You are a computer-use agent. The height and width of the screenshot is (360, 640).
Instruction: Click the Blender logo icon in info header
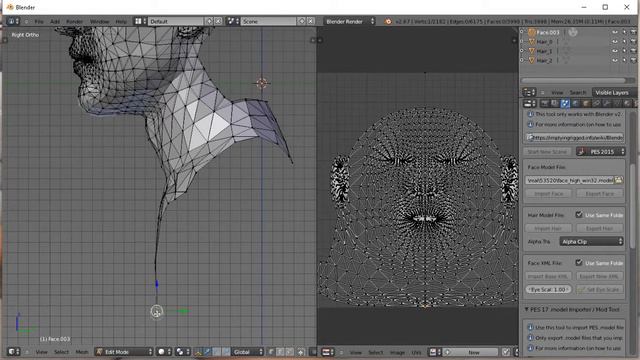[388, 21]
